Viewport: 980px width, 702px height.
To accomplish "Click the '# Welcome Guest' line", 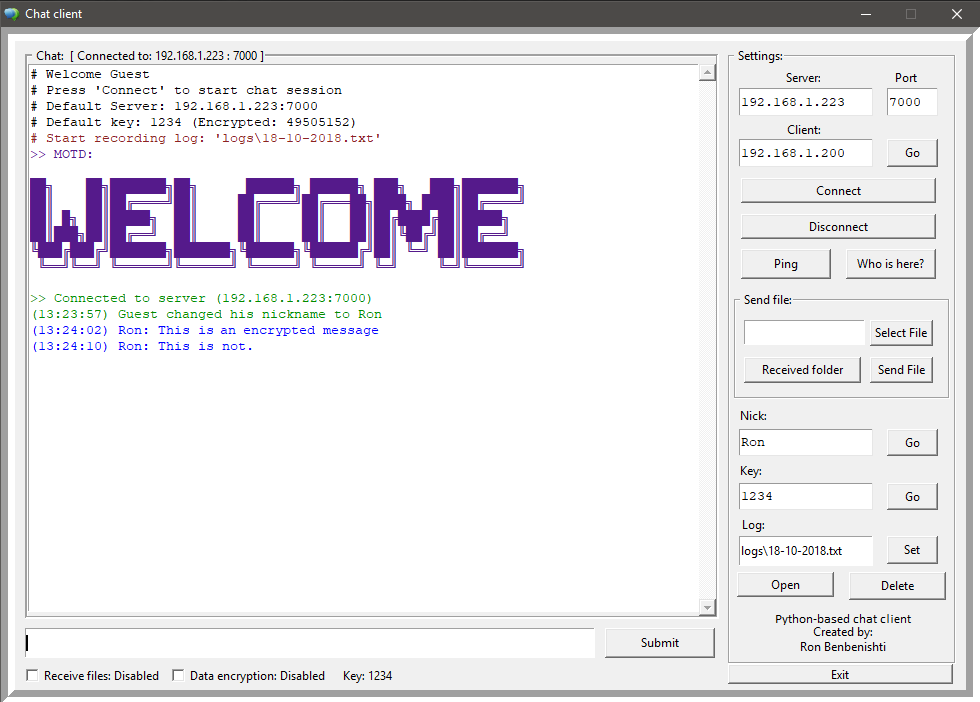I will 90,74.
